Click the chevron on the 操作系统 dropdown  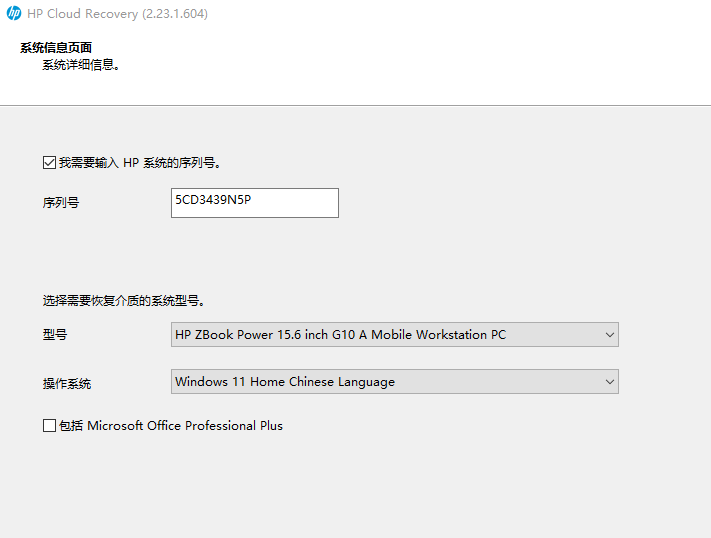coord(609,382)
